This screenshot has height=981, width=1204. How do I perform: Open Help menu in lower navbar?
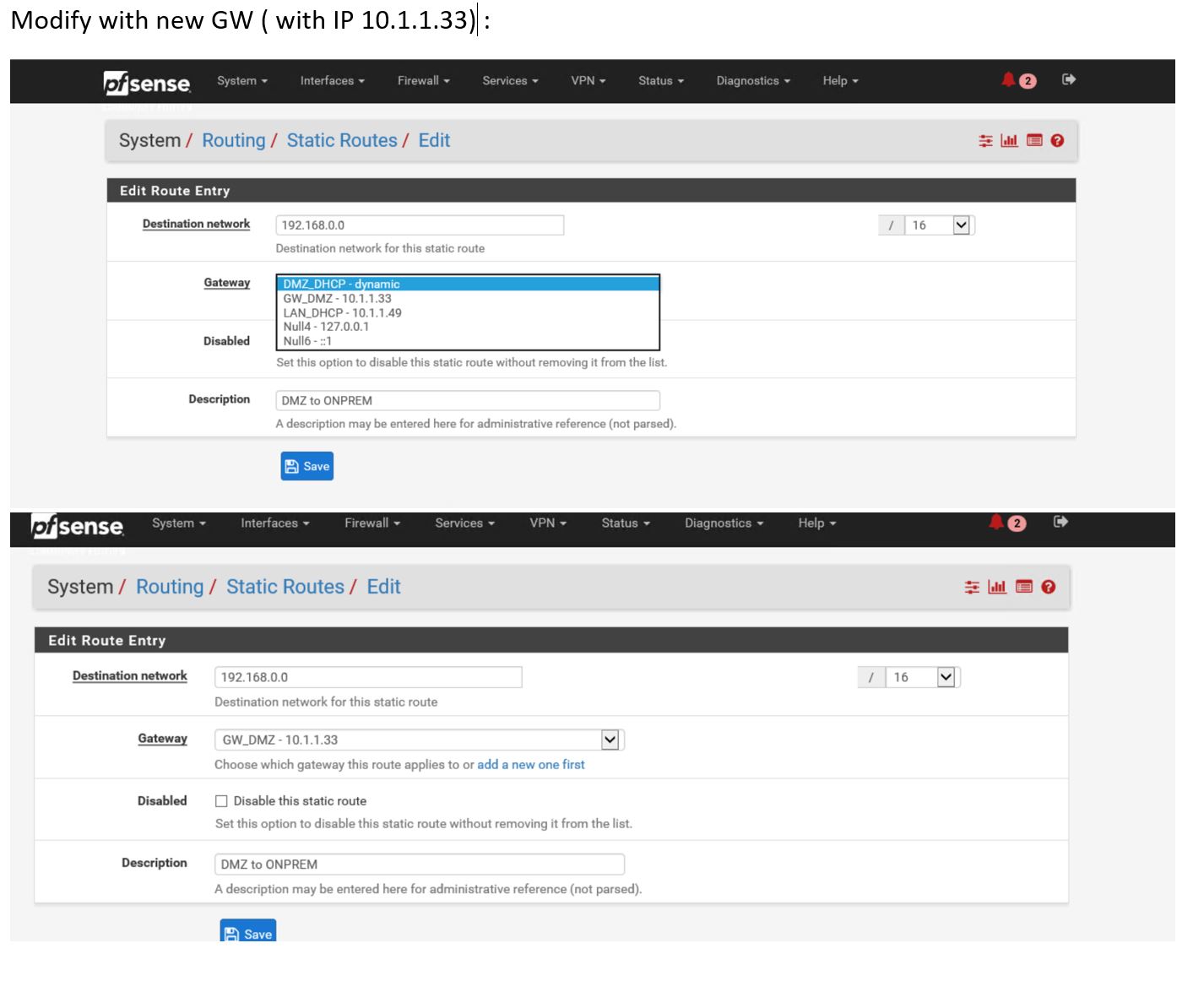click(x=817, y=523)
